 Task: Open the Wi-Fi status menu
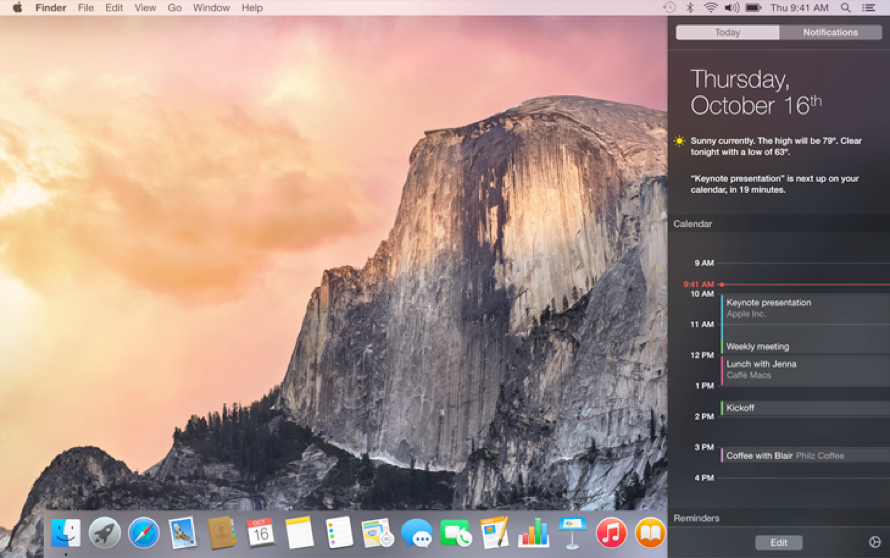(710, 7)
